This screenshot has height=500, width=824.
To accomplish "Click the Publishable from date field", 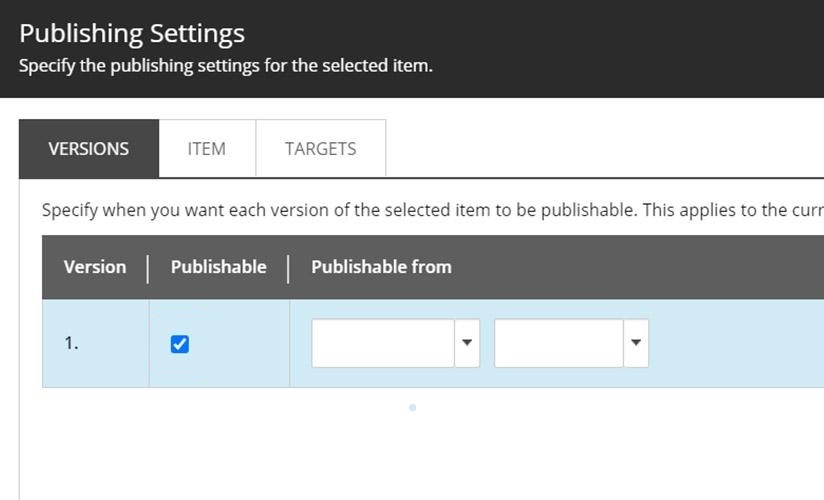I will click(382, 343).
